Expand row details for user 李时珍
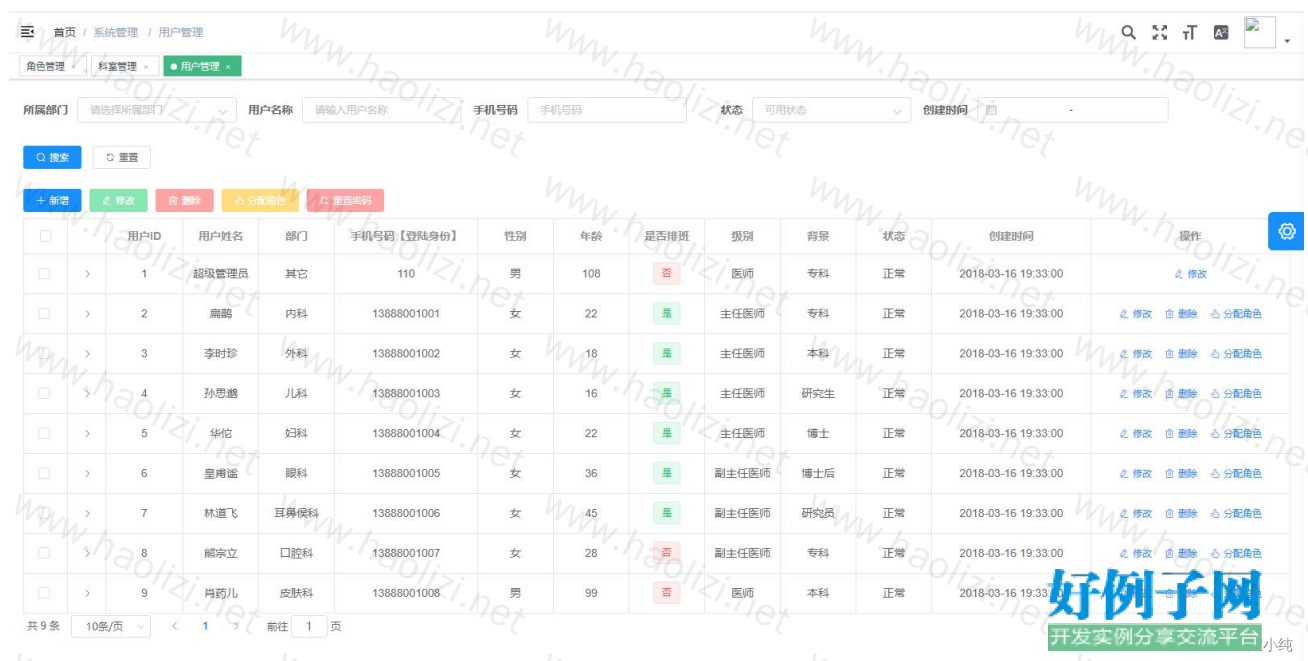This screenshot has height=661, width=1308. 87,353
